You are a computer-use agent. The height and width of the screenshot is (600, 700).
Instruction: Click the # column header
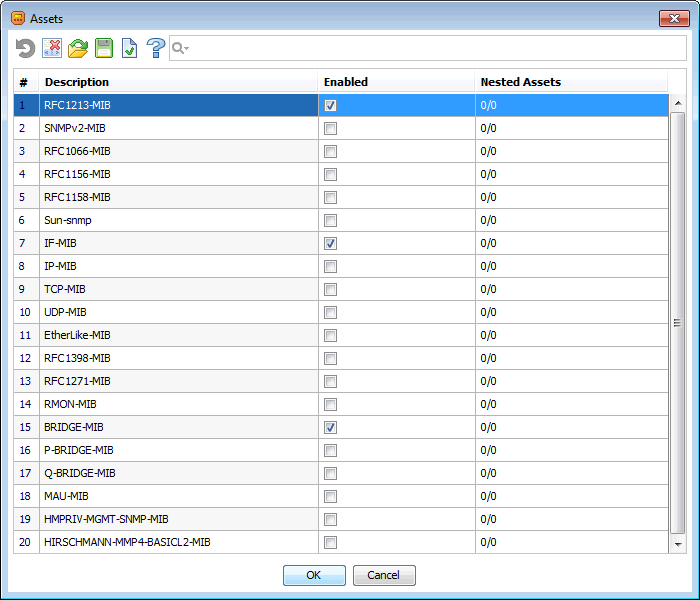pos(26,82)
